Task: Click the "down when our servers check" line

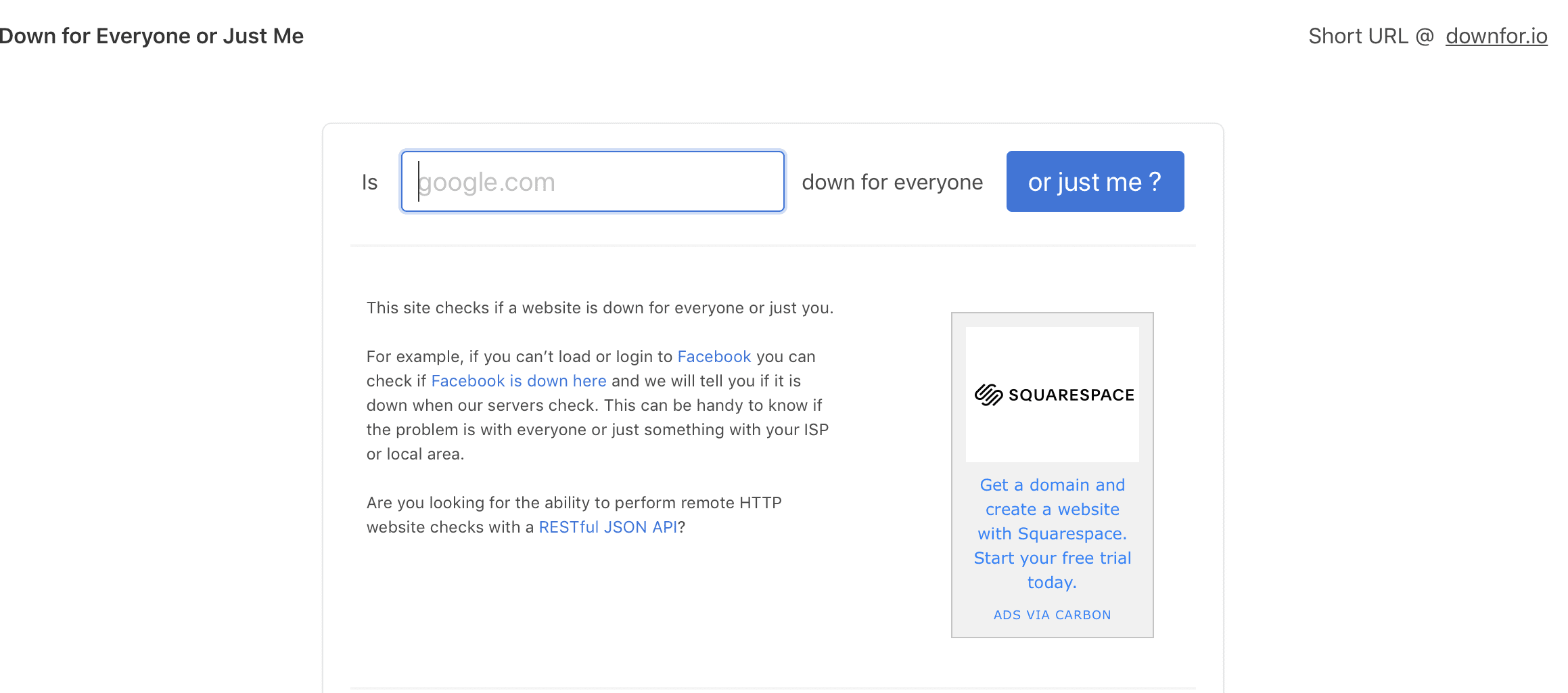Action: coord(595,405)
